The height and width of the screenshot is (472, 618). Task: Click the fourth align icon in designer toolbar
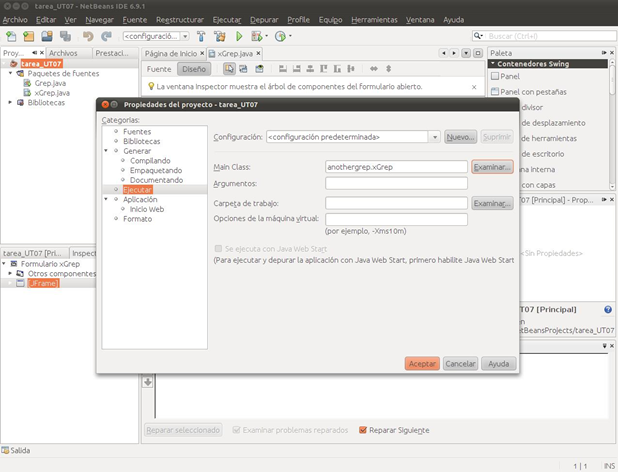tap(324, 69)
